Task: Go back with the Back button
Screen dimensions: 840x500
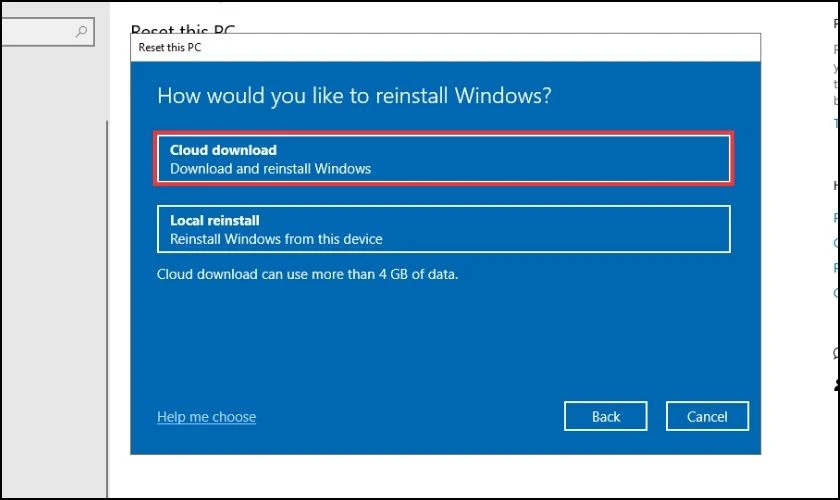Action: click(605, 416)
